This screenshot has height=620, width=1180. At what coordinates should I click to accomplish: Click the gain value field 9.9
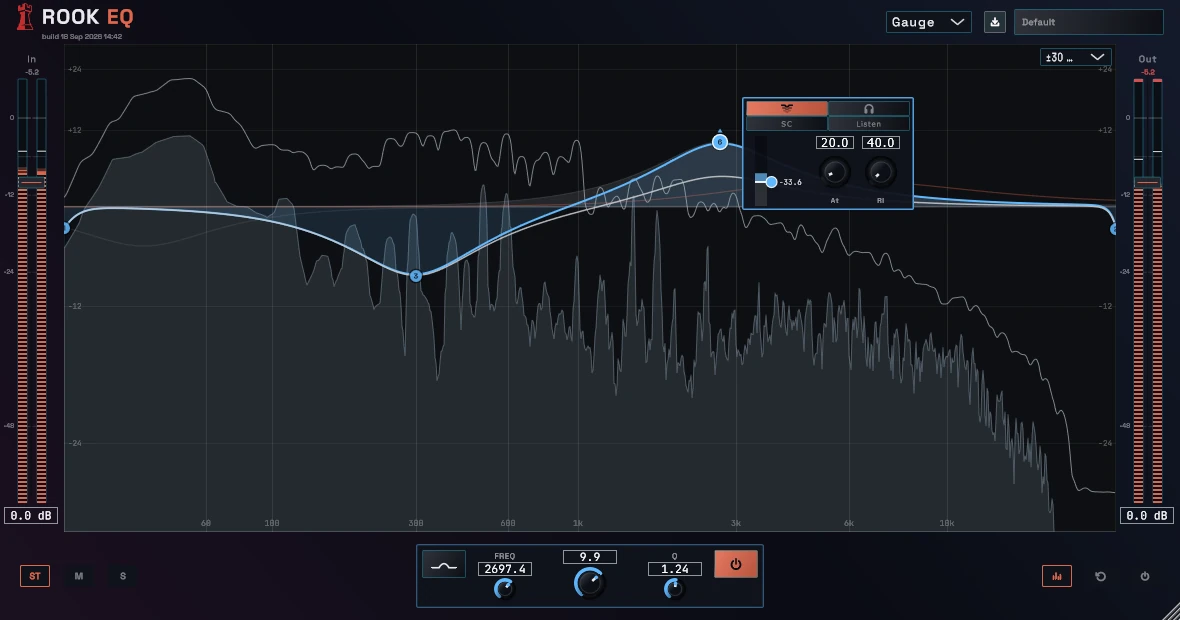pyautogui.click(x=590, y=557)
